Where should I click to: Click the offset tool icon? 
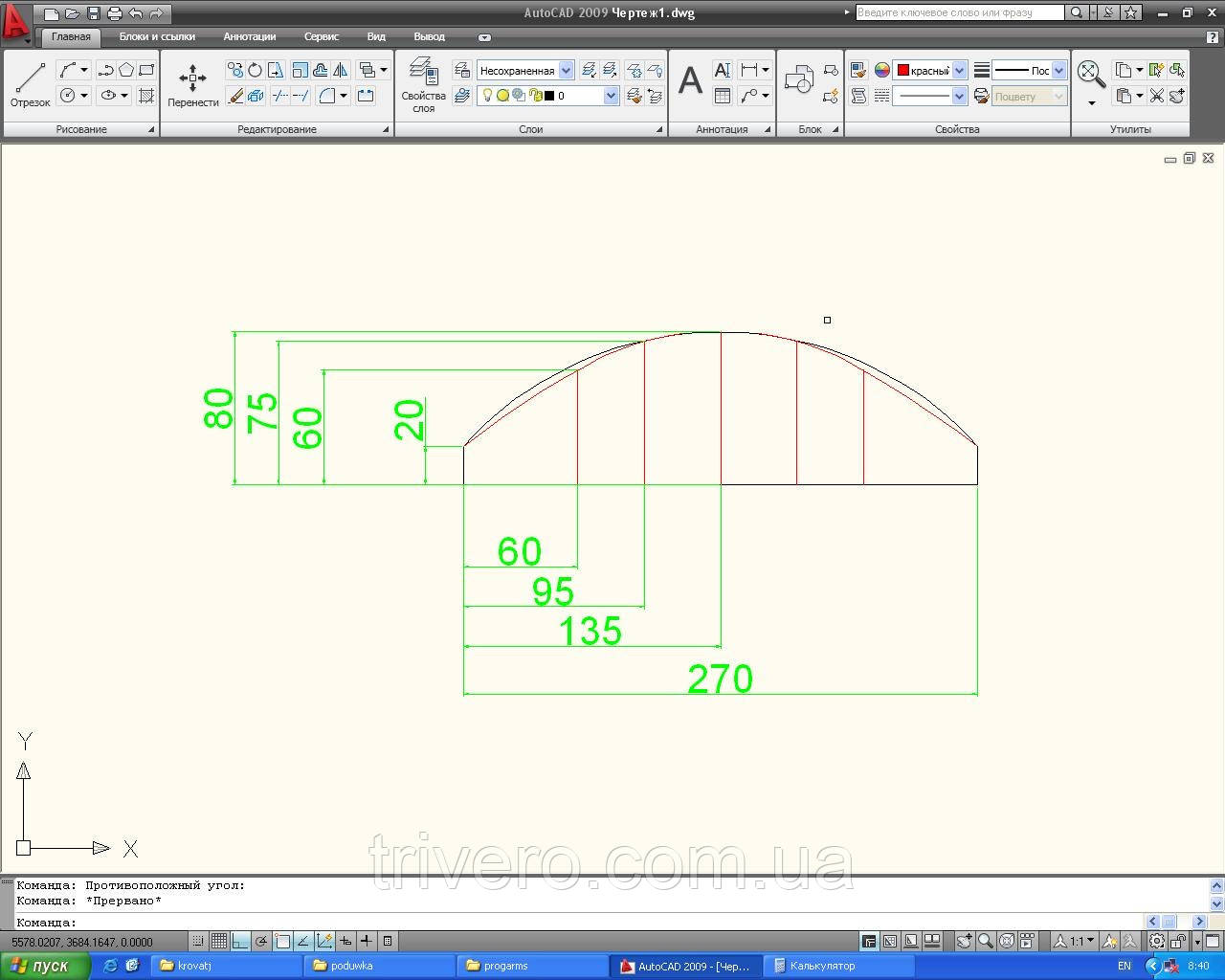pyautogui.click(x=320, y=70)
